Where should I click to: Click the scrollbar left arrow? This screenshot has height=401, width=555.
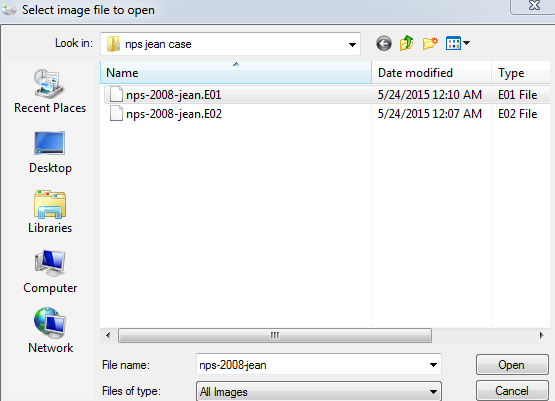pyautogui.click(x=108, y=335)
